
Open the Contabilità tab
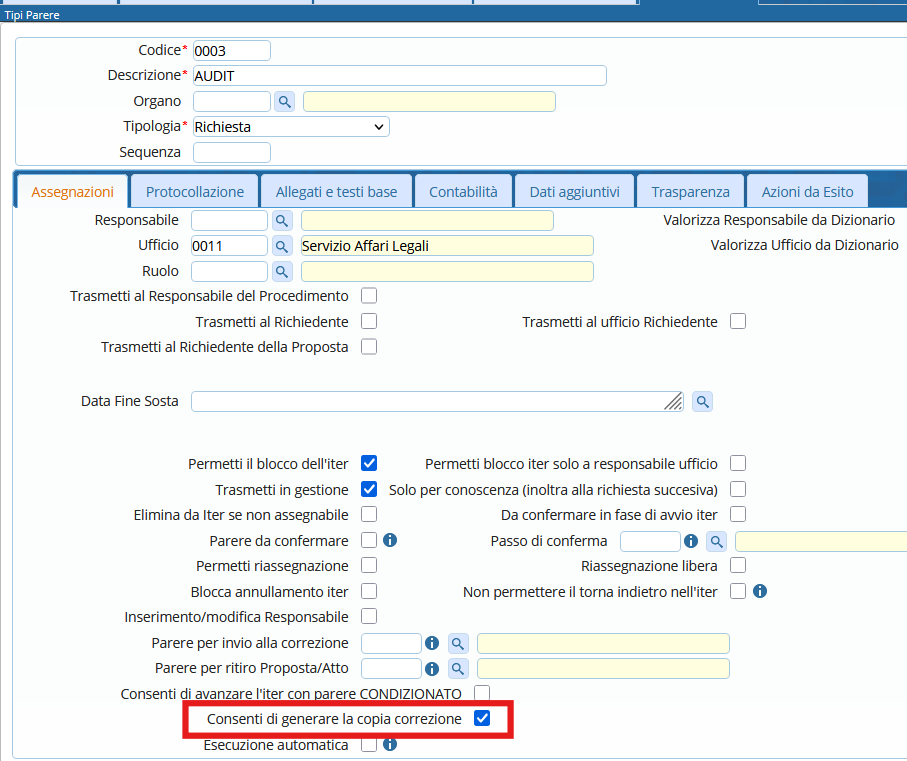coord(463,192)
